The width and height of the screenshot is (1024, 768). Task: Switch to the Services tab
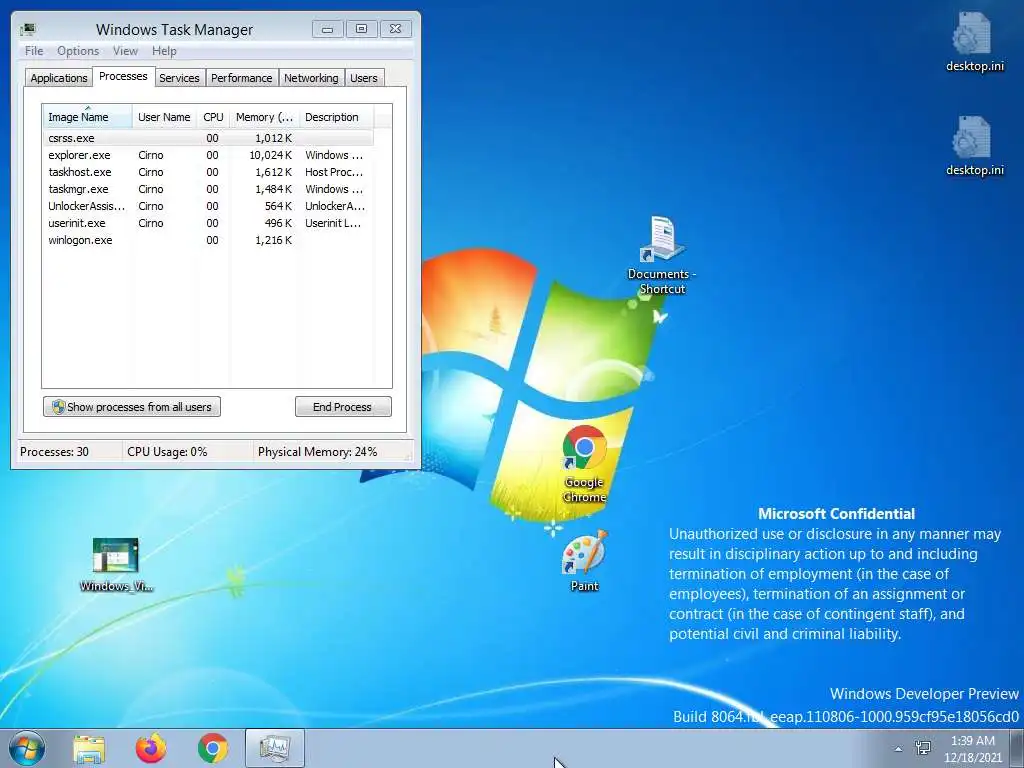pos(180,78)
